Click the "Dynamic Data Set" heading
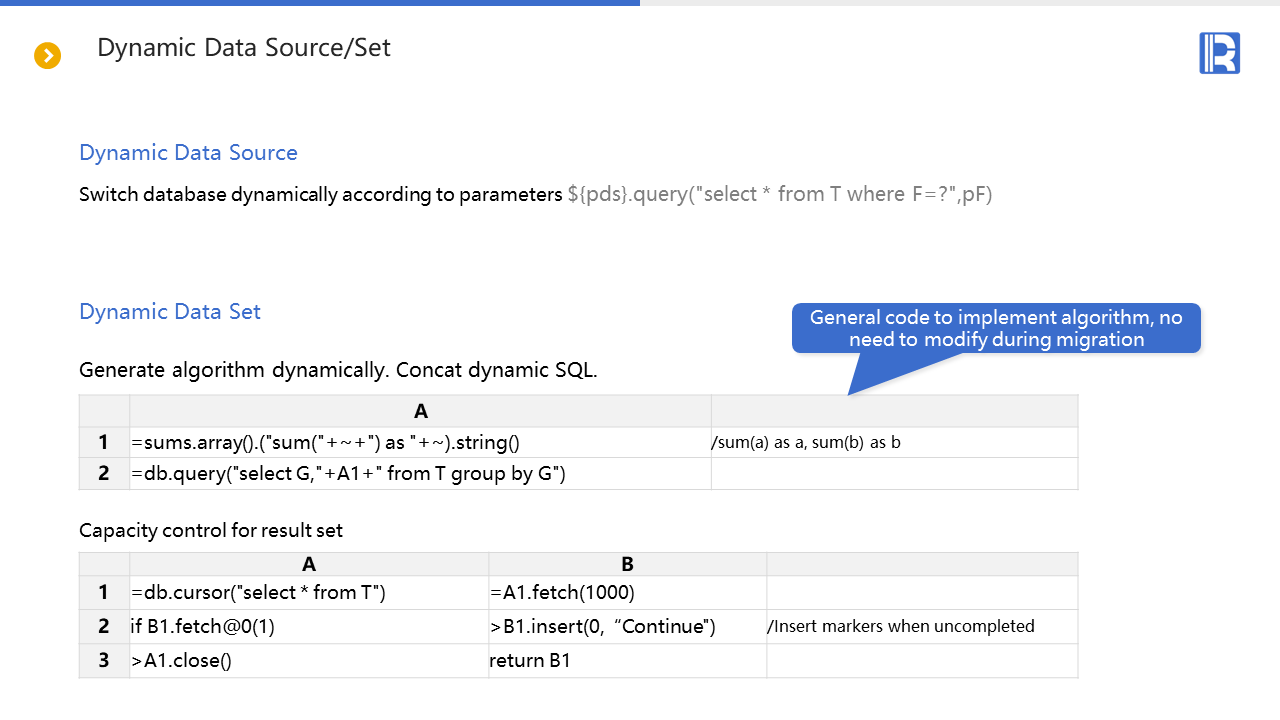 tap(170, 312)
